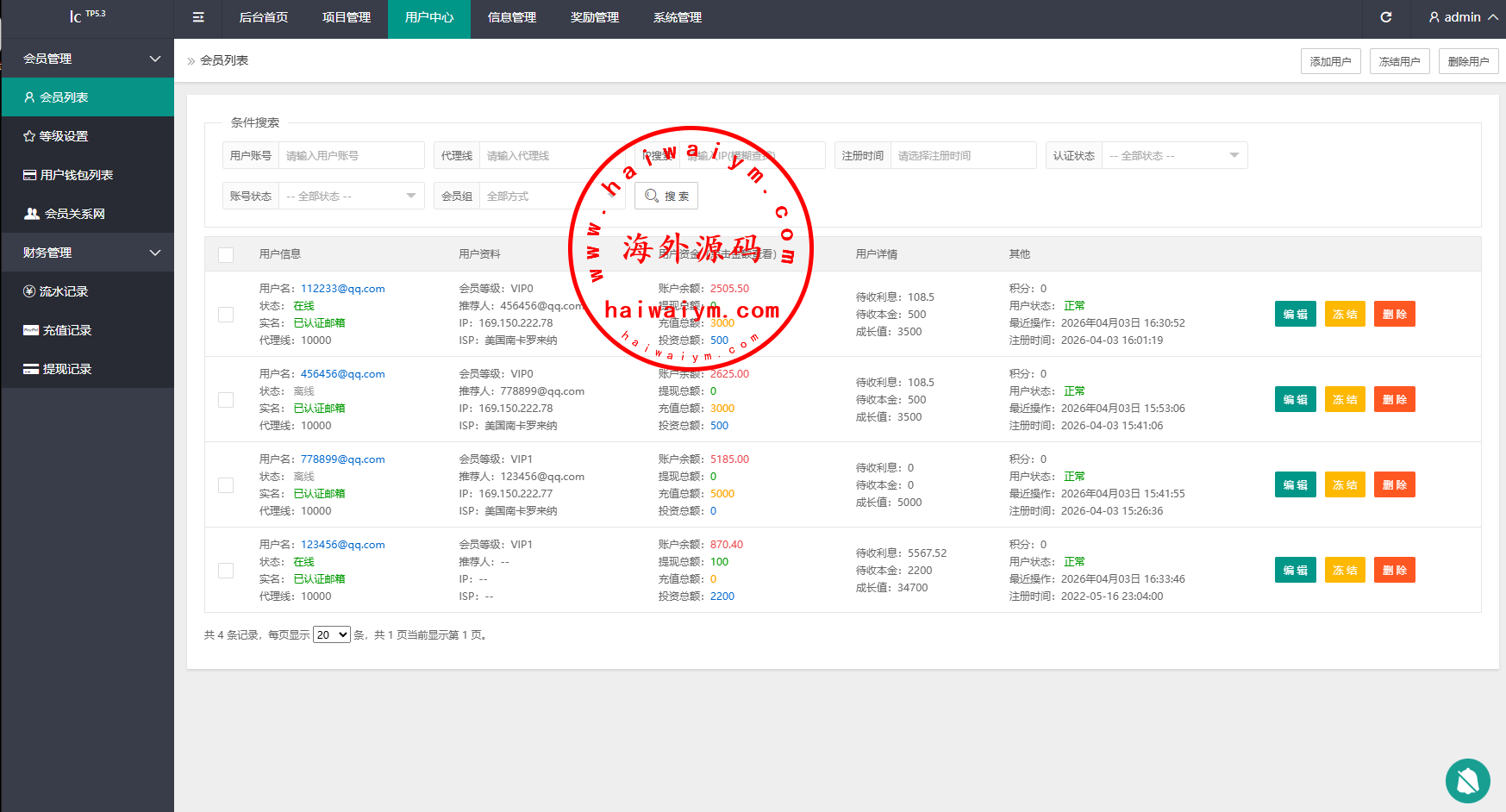1506x812 pixels.
Task: Click the star icon beside 等级设置
Action: (29, 136)
